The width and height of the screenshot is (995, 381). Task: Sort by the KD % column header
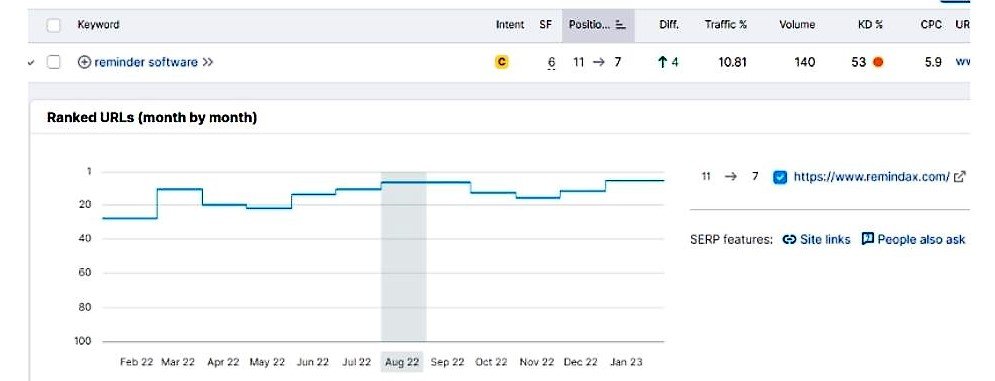click(x=870, y=25)
